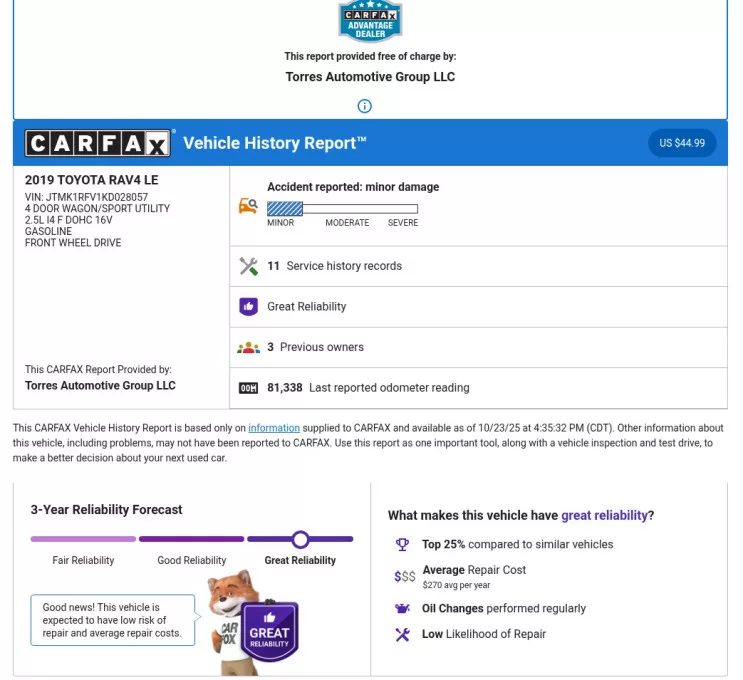This screenshot has height=680, width=743.
Task: Open the 'information' hyperlink in disclaimer
Action: (x=274, y=428)
